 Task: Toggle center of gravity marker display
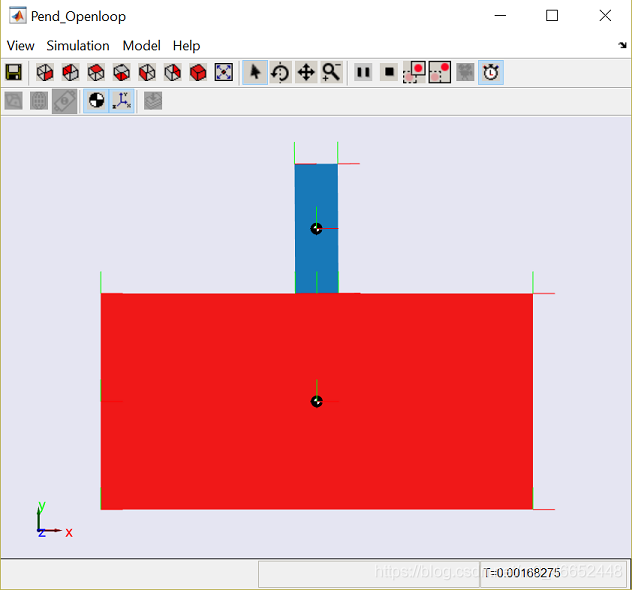coord(96,100)
